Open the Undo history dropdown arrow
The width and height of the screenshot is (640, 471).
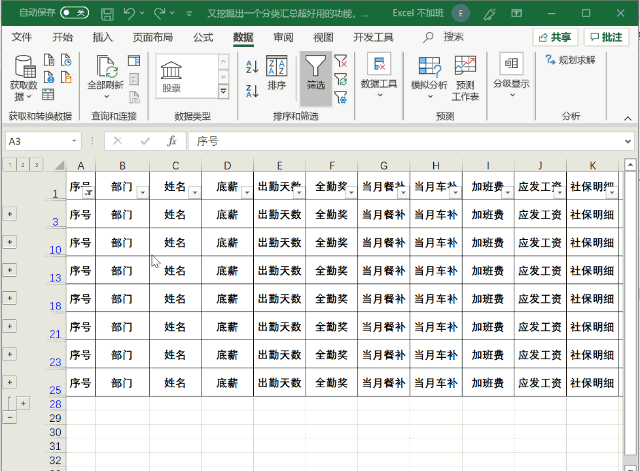(x=142, y=13)
